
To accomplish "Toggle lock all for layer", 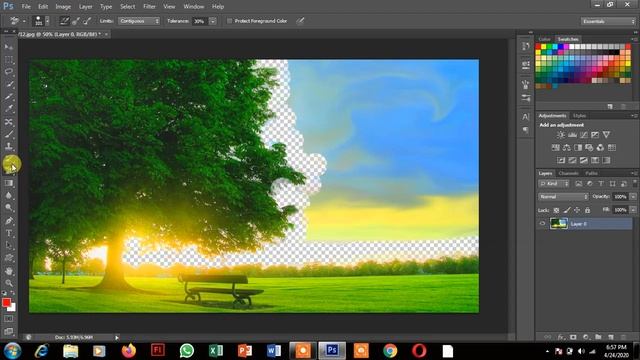I will tap(587, 210).
